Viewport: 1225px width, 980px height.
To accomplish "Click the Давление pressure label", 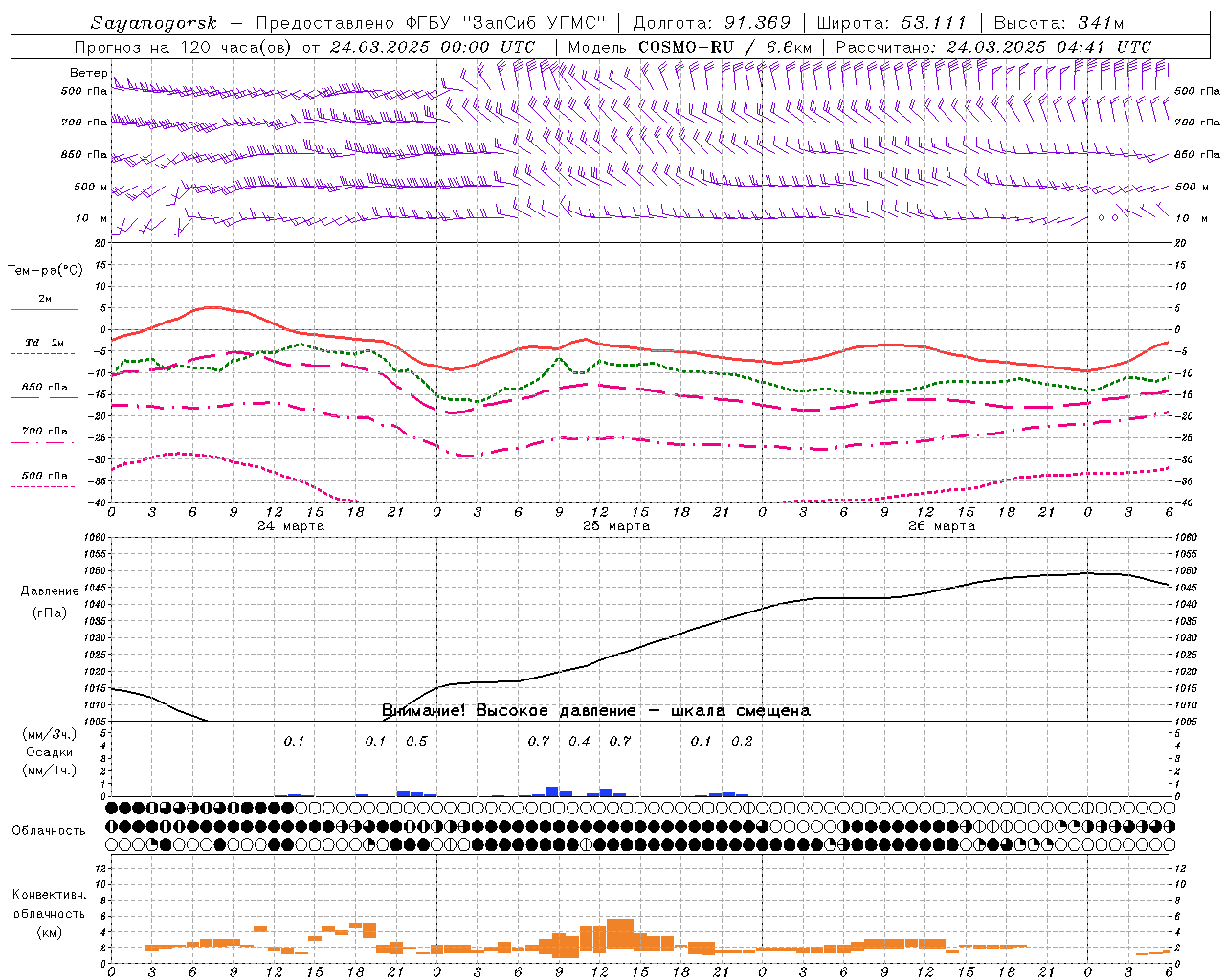I will click(x=50, y=591).
